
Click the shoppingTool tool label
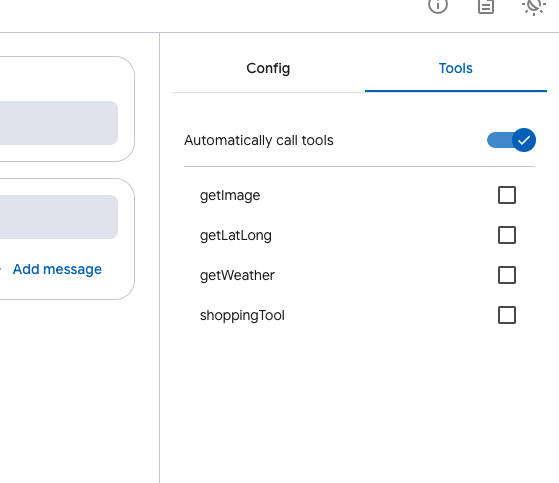[x=242, y=315]
